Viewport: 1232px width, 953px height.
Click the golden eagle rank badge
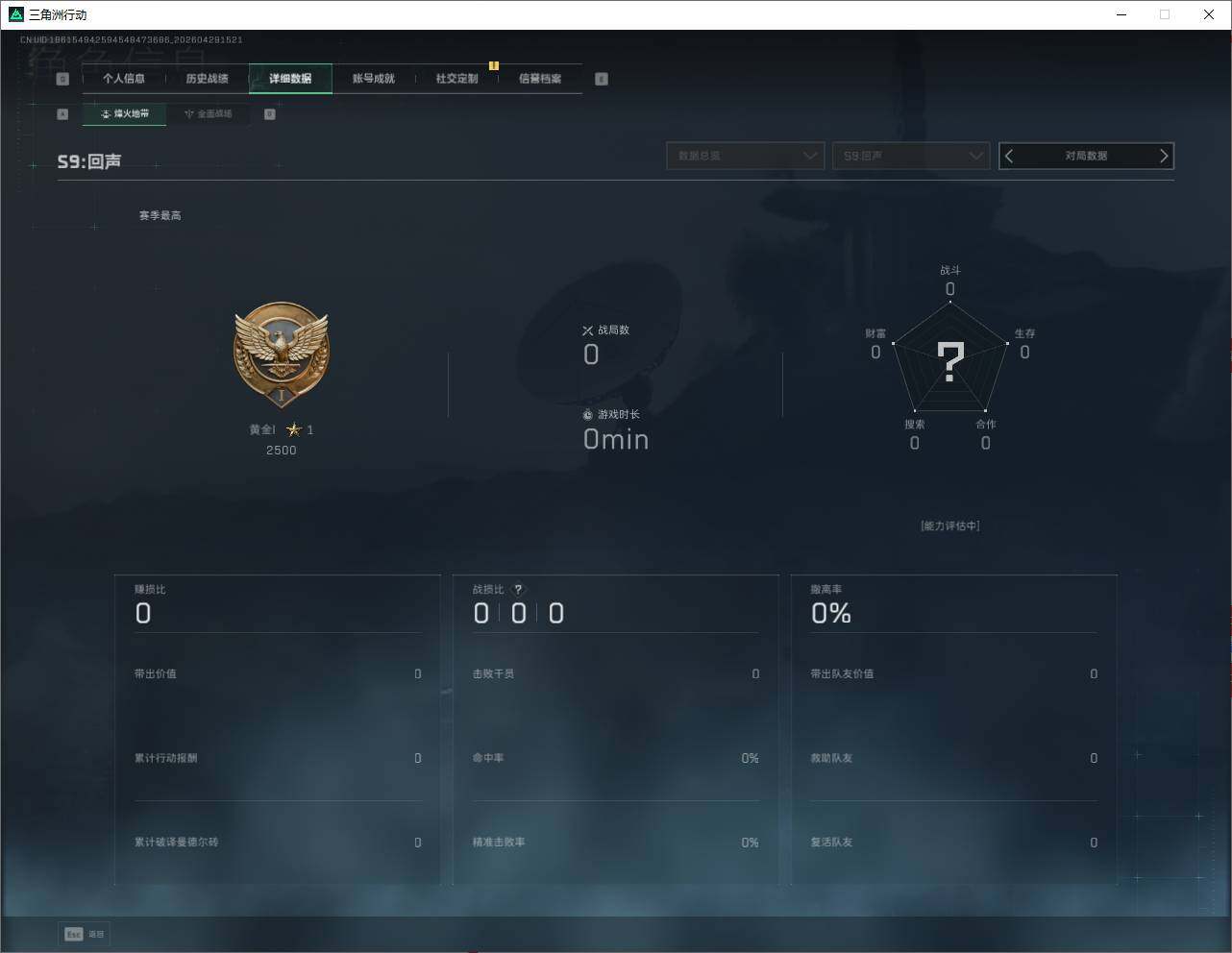[x=282, y=355]
